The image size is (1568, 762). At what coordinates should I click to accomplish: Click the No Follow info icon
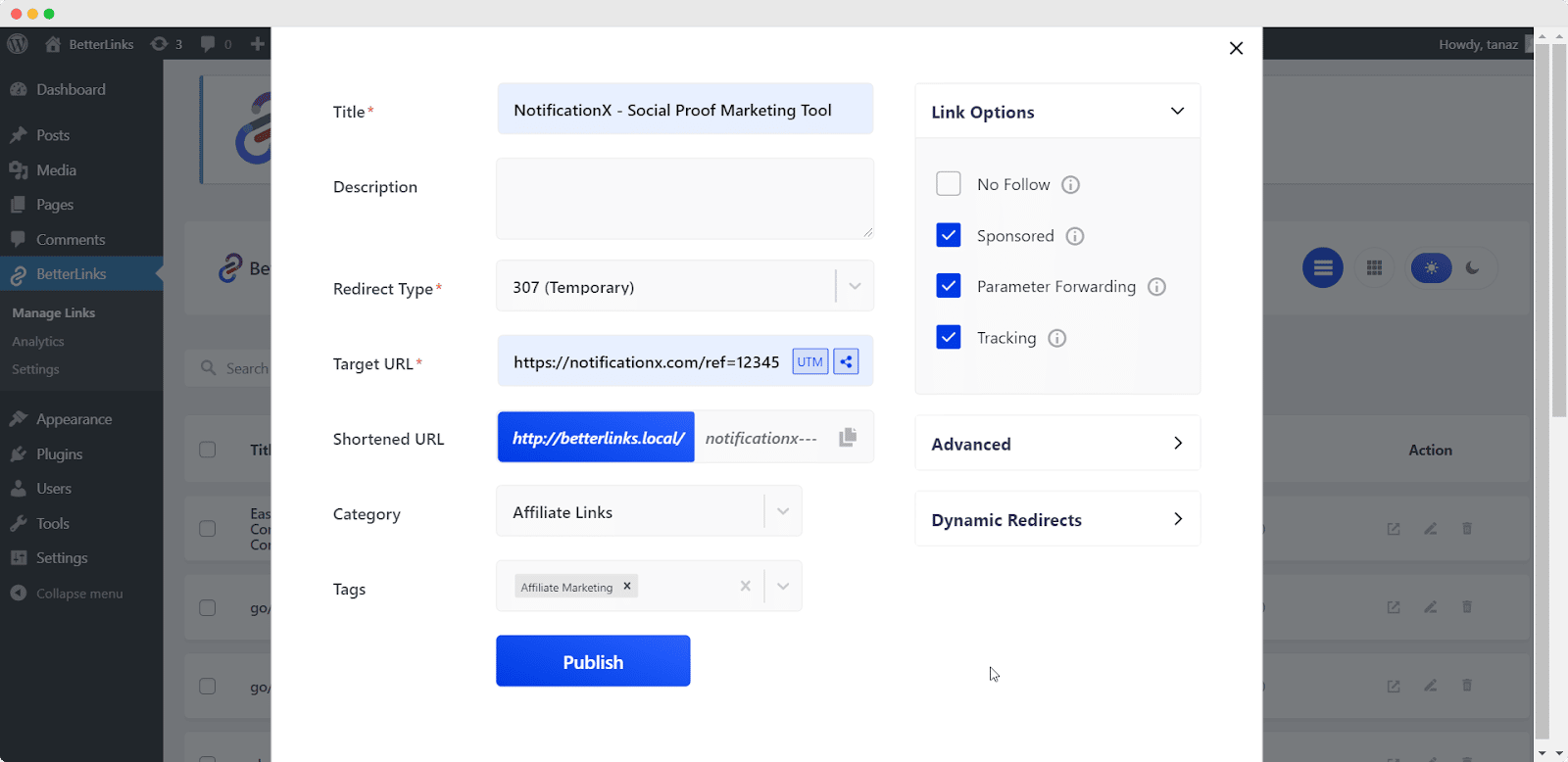point(1070,185)
